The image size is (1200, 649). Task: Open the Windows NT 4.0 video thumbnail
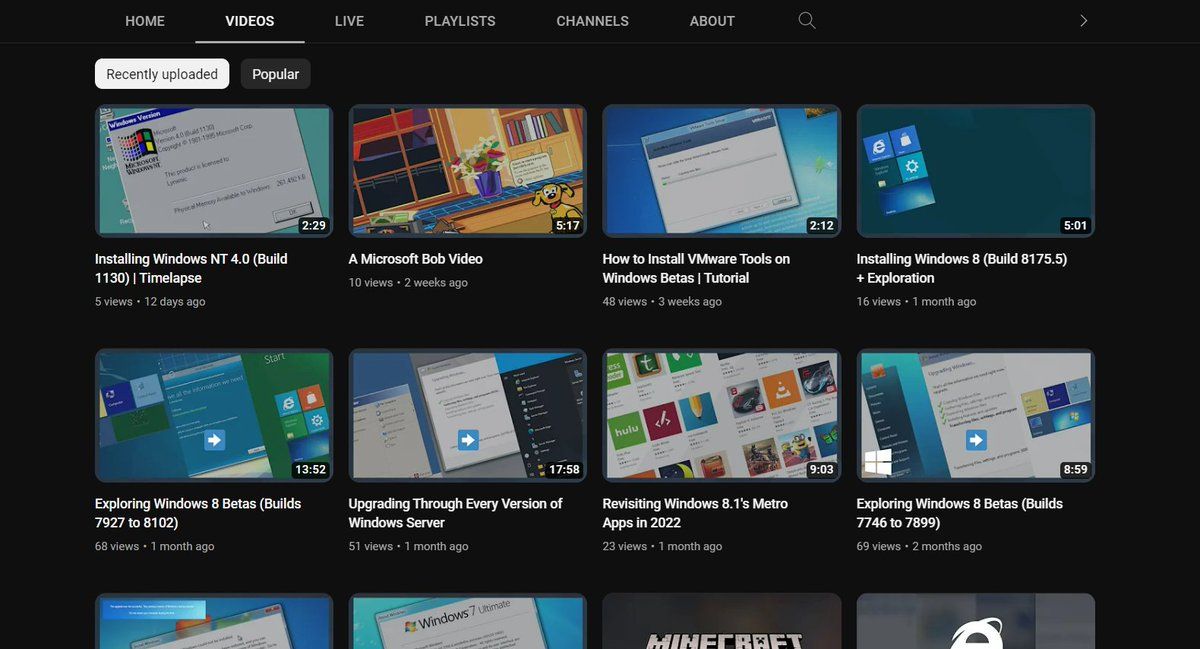pos(213,170)
